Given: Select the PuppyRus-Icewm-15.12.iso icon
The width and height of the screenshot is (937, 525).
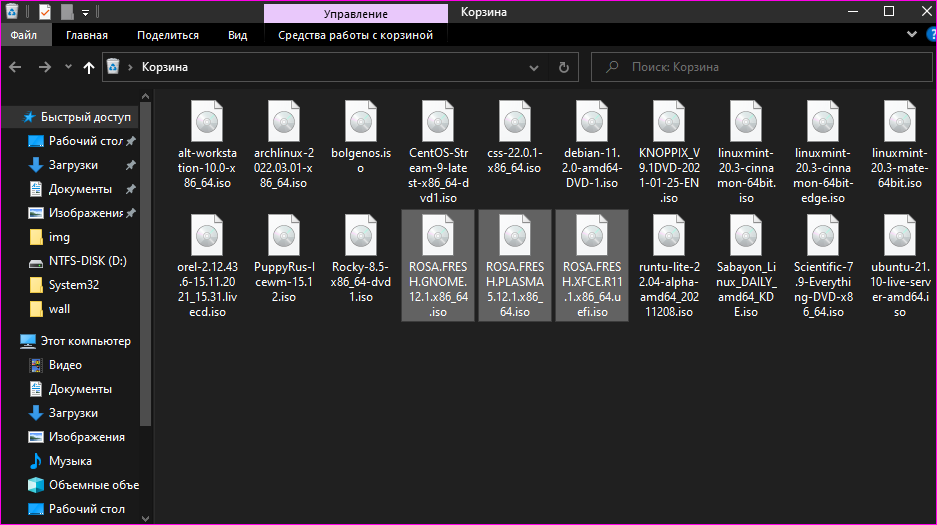Looking at the screenshot, I should (284, 235).
